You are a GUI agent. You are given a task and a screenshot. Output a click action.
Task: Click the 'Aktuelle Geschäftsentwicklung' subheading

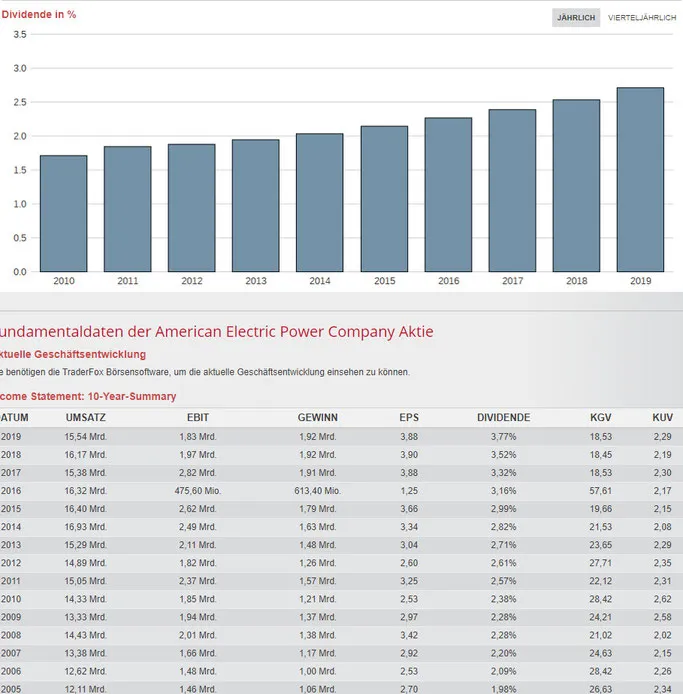point(73,354)
